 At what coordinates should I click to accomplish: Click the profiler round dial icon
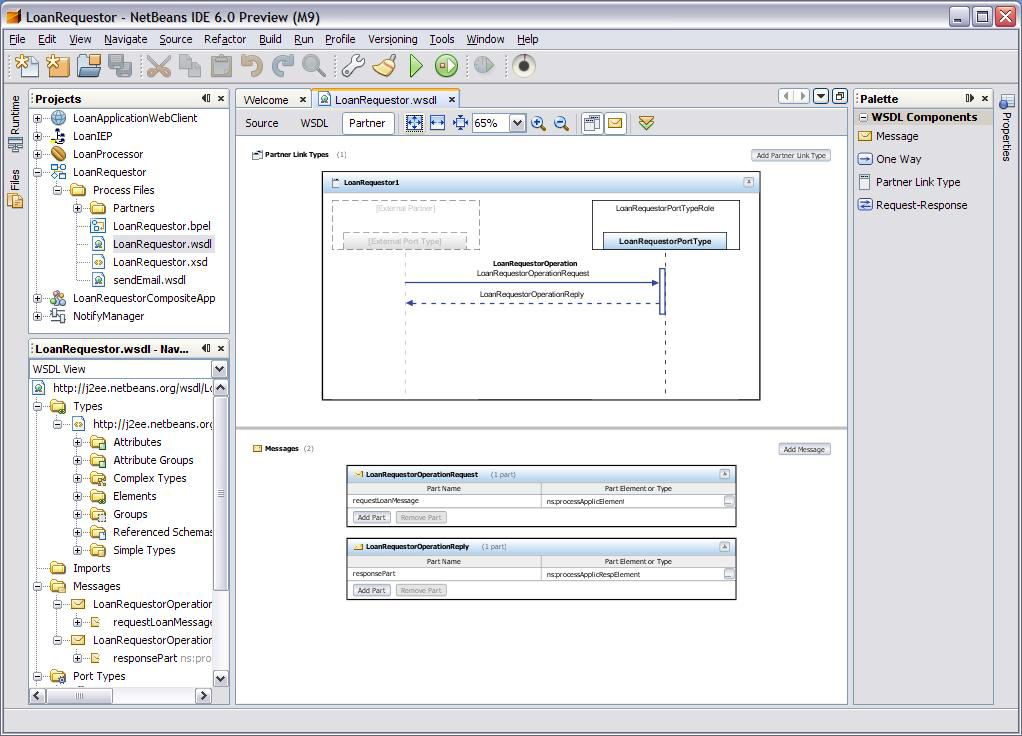coord(523,66)
